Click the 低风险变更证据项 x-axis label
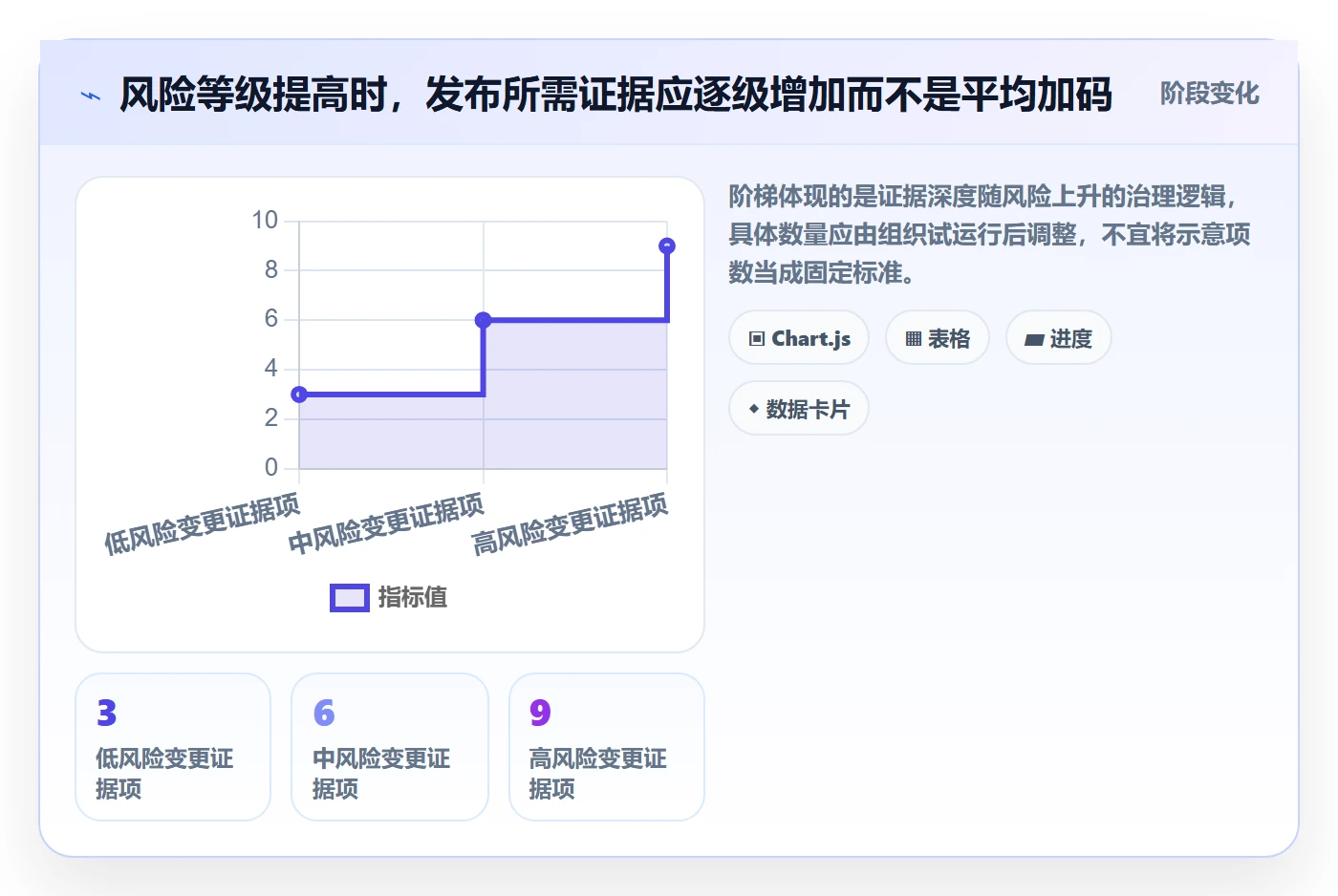This screenshot has width=1338, height=896. (x=202, y=523)
